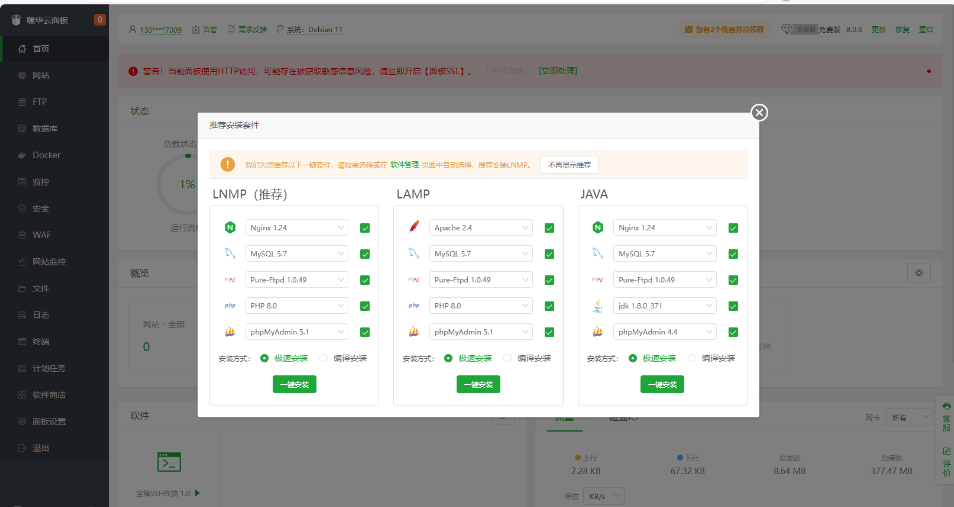The width and height of the screenshot is (954, 507).
Task: Click the large terminal icon under 软件 section
Action: pos(169,462)
